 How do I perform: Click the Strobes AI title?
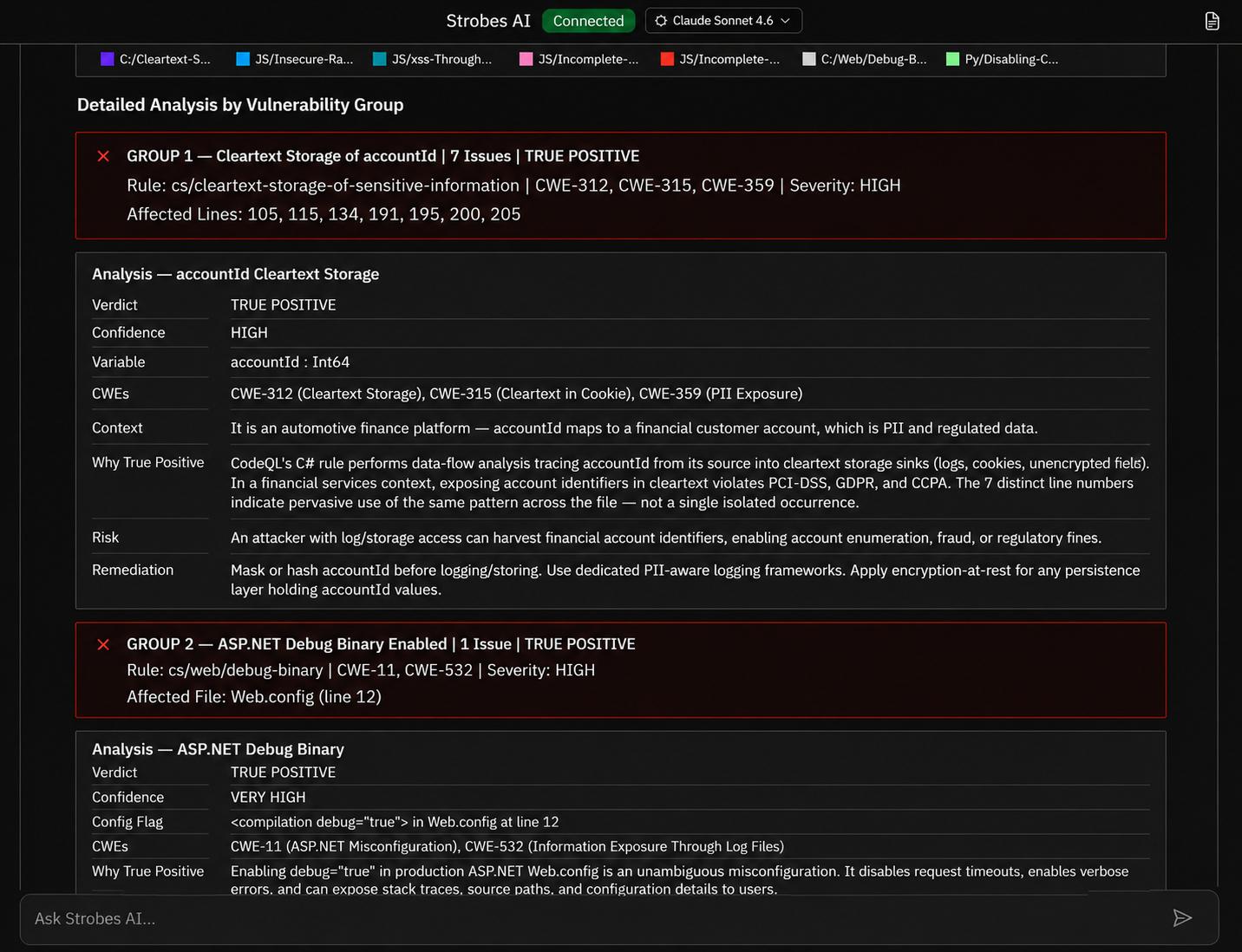coord(488,21)
